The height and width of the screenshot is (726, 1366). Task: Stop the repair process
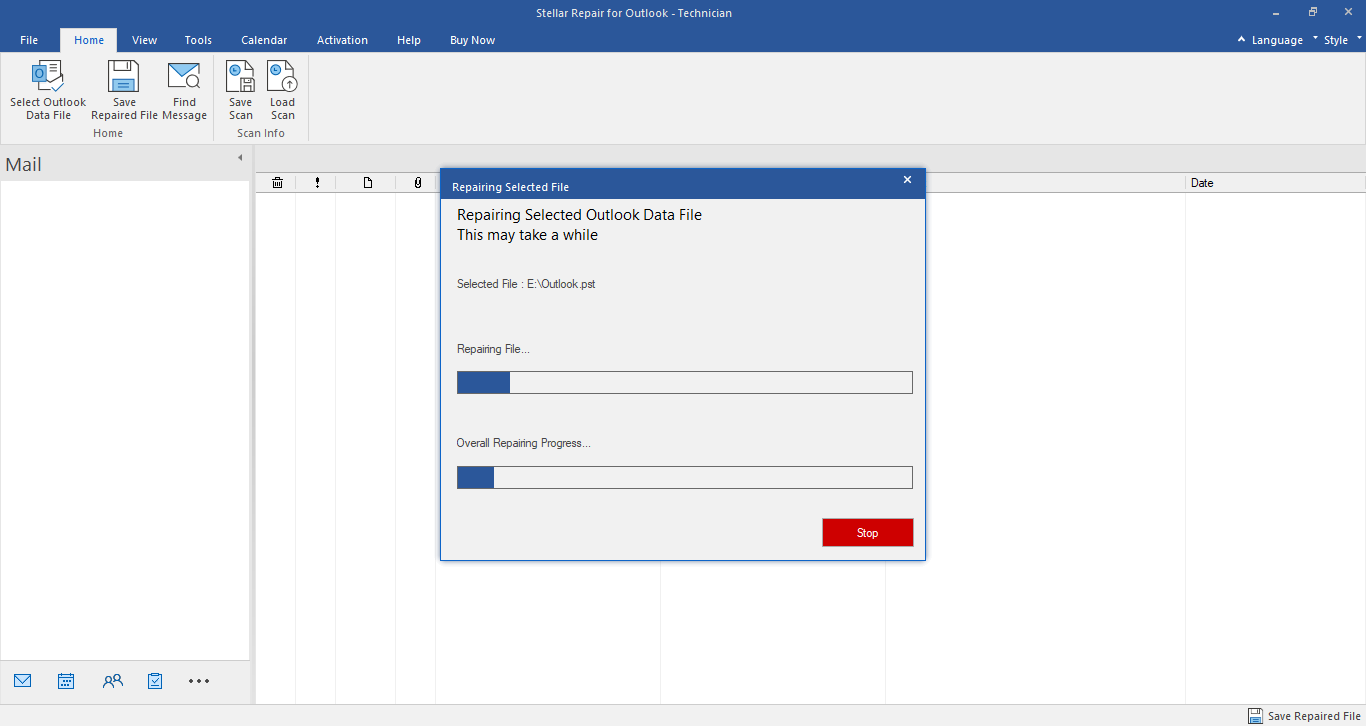(x=867, y=532)
